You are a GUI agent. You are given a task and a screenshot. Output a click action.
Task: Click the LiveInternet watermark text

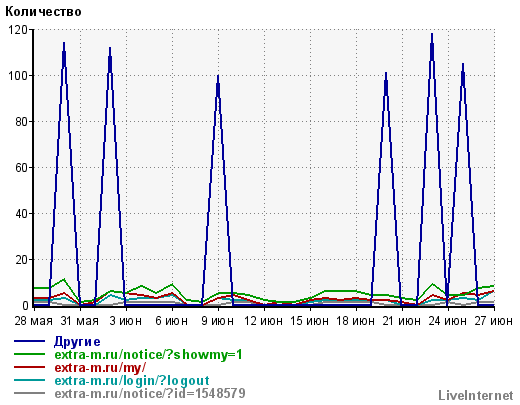[476, 396]
